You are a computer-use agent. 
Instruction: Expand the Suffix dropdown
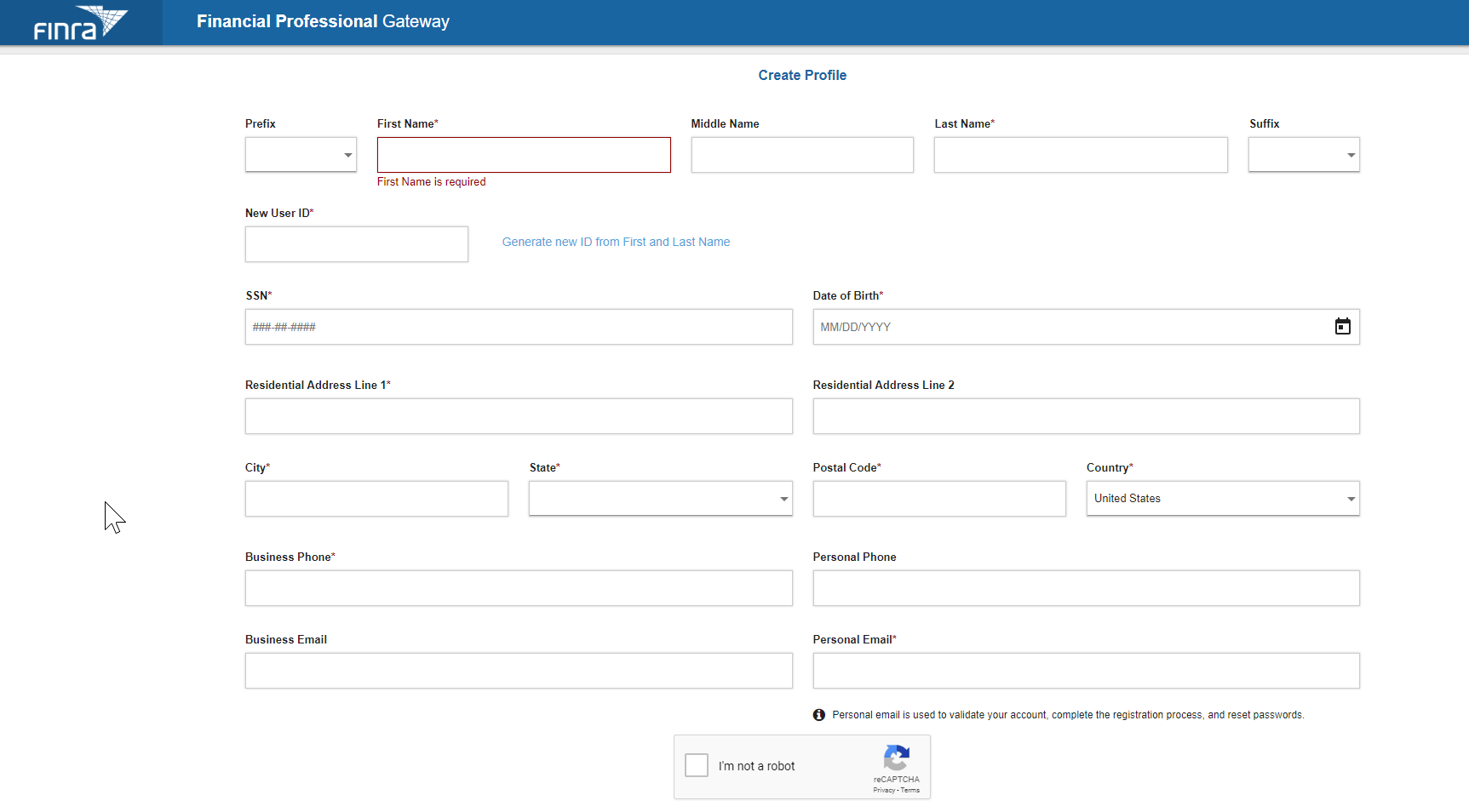click(x=1303, y=155)
